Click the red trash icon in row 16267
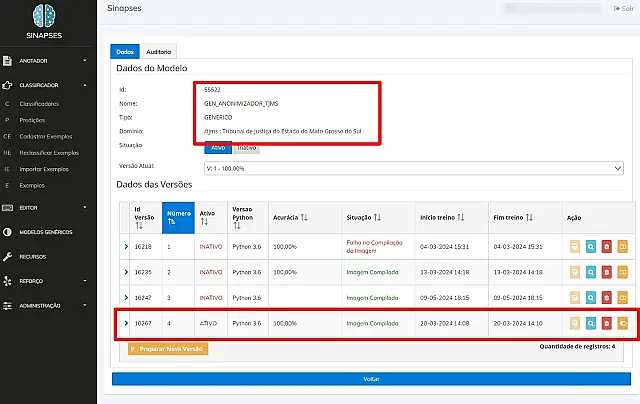The height and width of the screenshot is (404, 640). (x=607, y=323)
